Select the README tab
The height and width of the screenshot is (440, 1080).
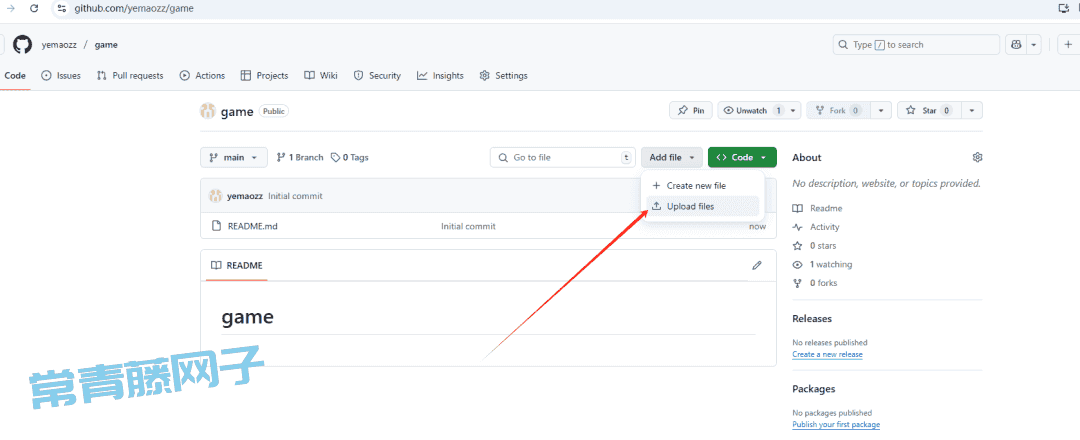(236, 265)
